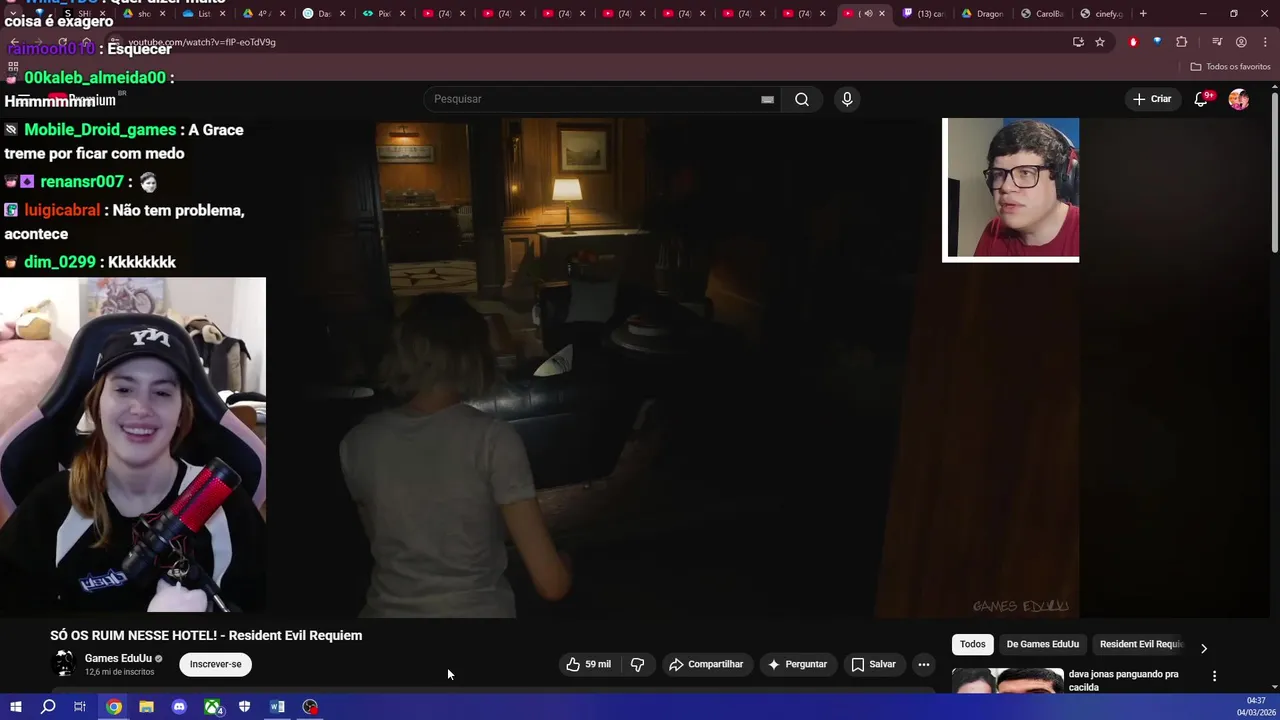Click the '12,6 mi de inscritos' subscriber count
The height and width of the screenshot is (720, 1280).
[119, 672]
